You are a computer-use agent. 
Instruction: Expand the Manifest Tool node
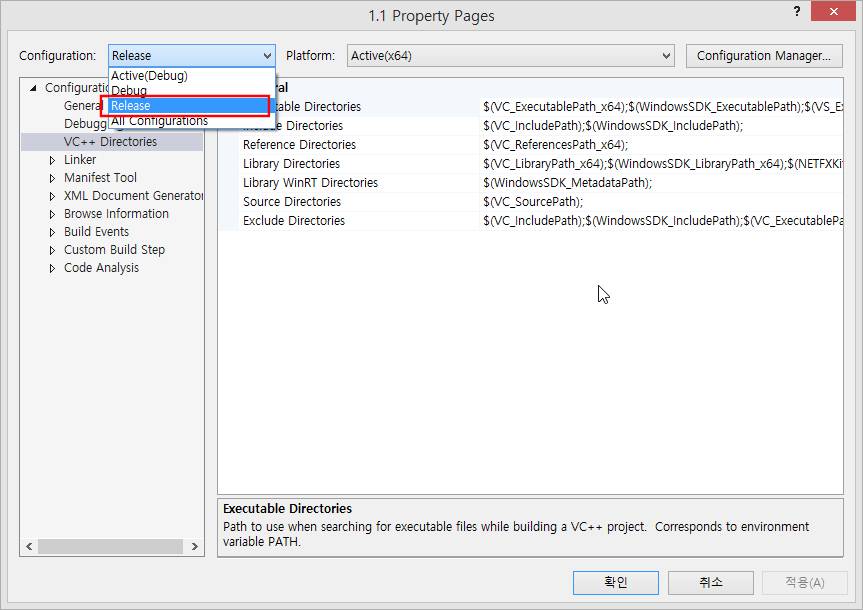[53, 178]
